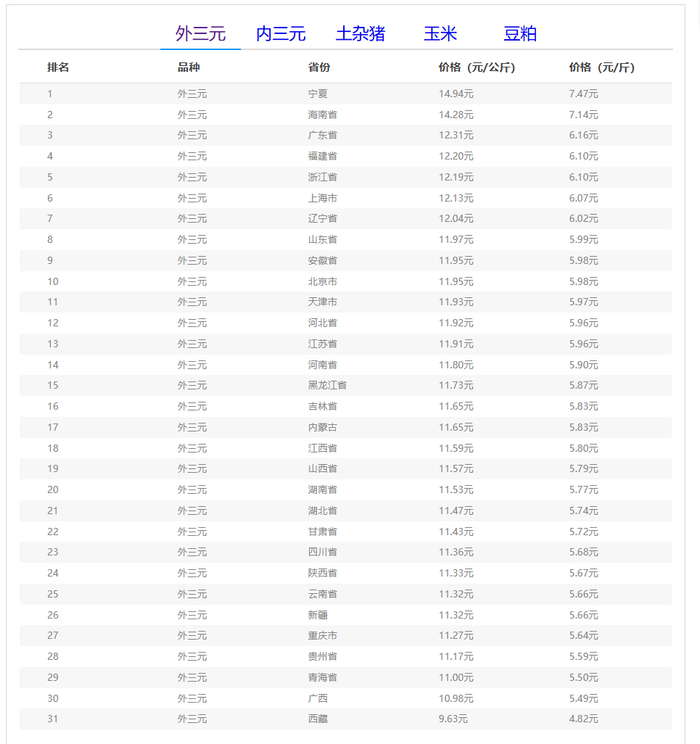Select the 宁夏 province cell
This screenshot has width=700, height=744.
coord(317,94)
